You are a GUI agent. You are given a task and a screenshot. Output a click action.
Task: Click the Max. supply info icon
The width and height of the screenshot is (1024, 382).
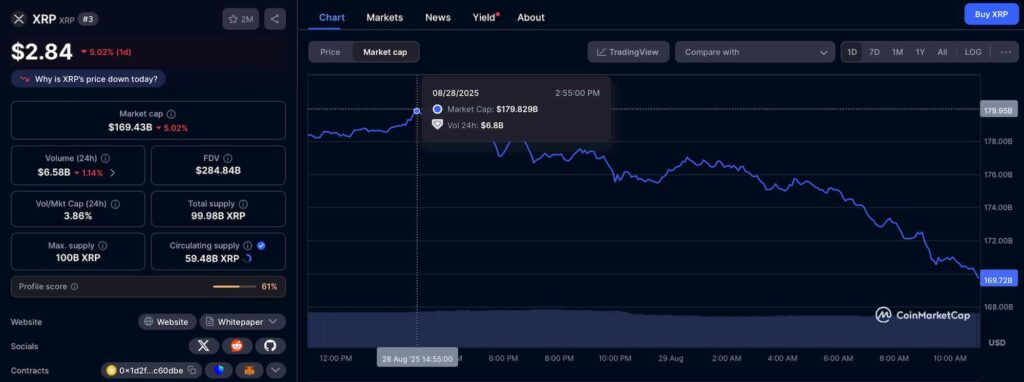[x=103, y=246]
